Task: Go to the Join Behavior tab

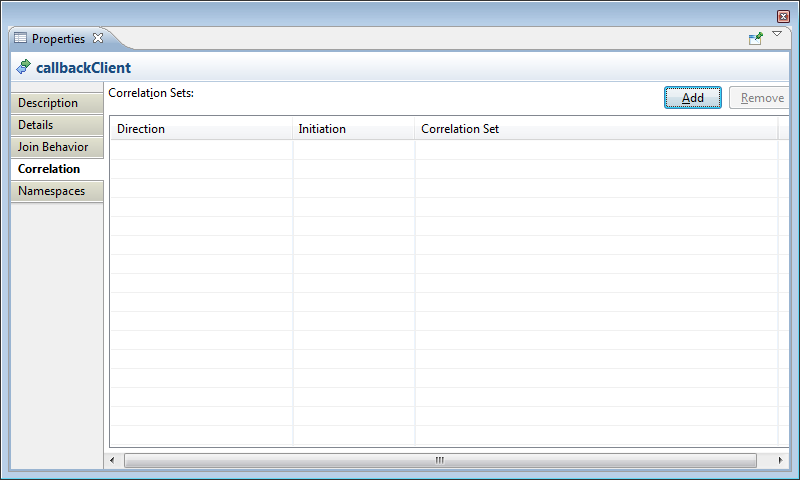Action: coord(53,147)
